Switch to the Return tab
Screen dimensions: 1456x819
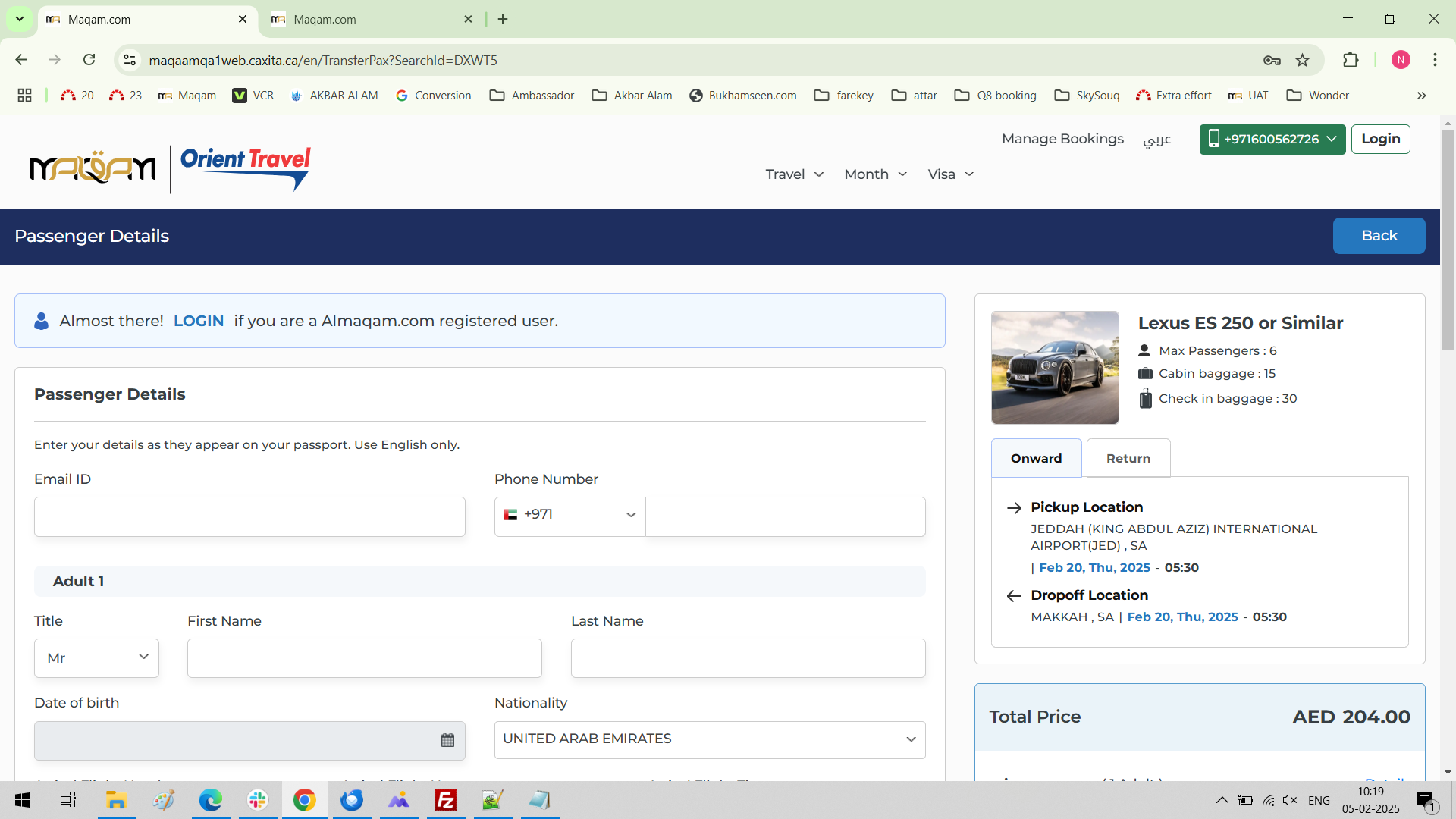[x=1128, y=458]
